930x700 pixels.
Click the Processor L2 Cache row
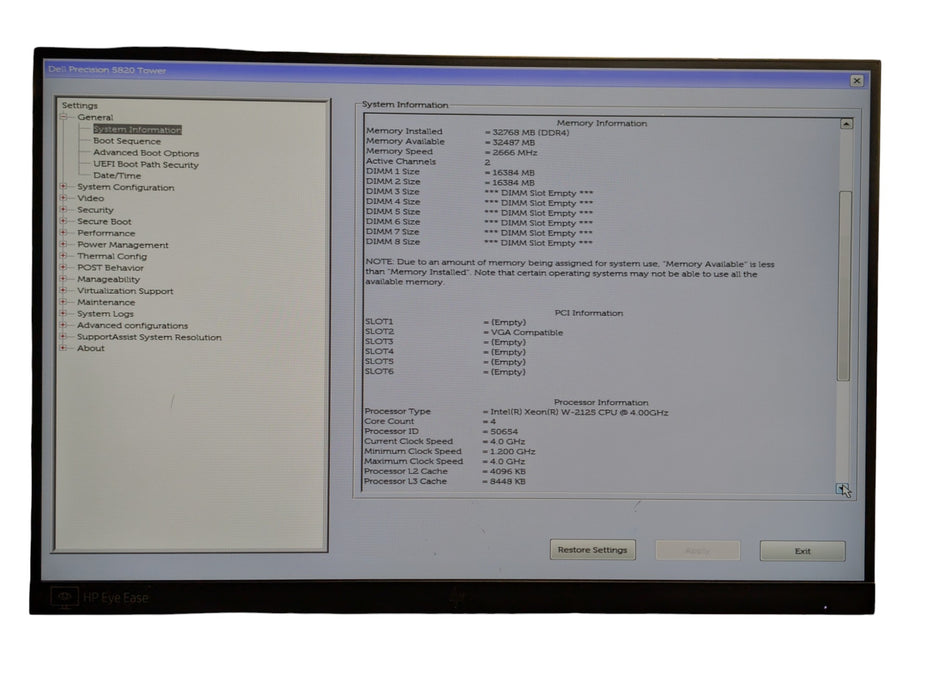pyautogui.click(x=445, y=471)
